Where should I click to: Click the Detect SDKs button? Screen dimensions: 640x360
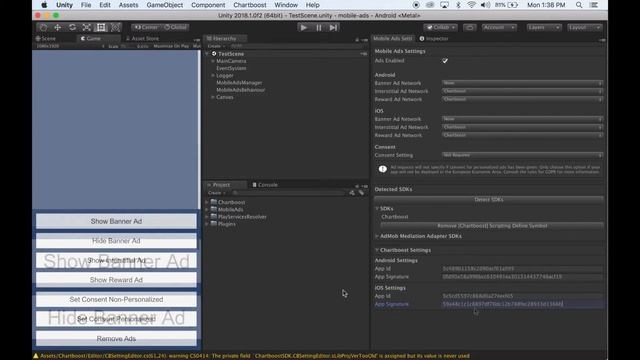click(489, 200)
